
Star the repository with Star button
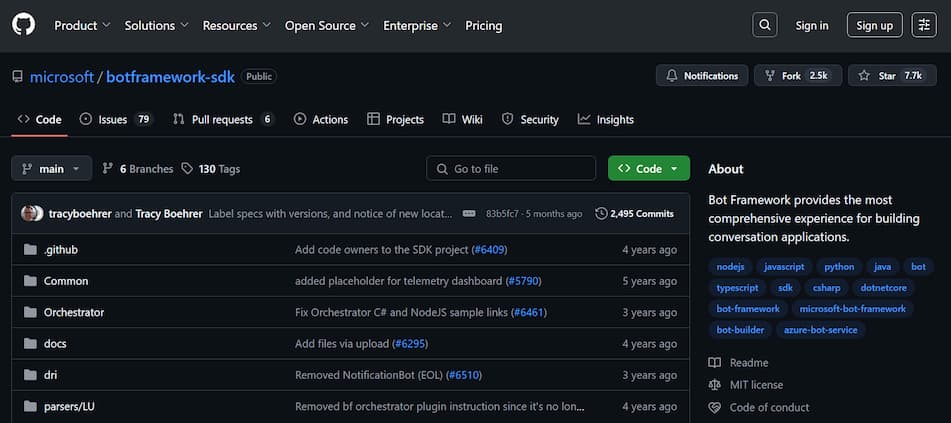pyautogui.click(x=892, y=76)
